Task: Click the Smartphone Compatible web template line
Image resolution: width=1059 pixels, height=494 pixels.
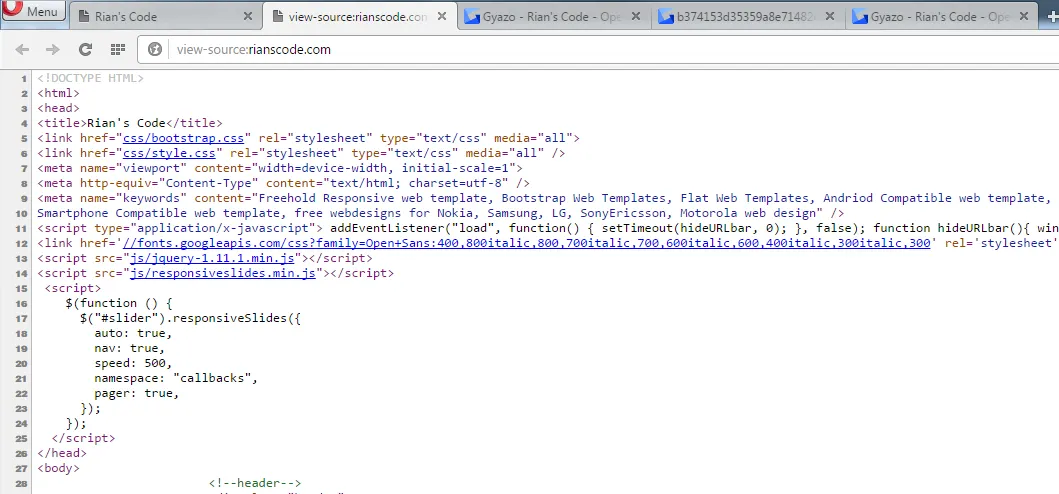Action: click(440, 213)
